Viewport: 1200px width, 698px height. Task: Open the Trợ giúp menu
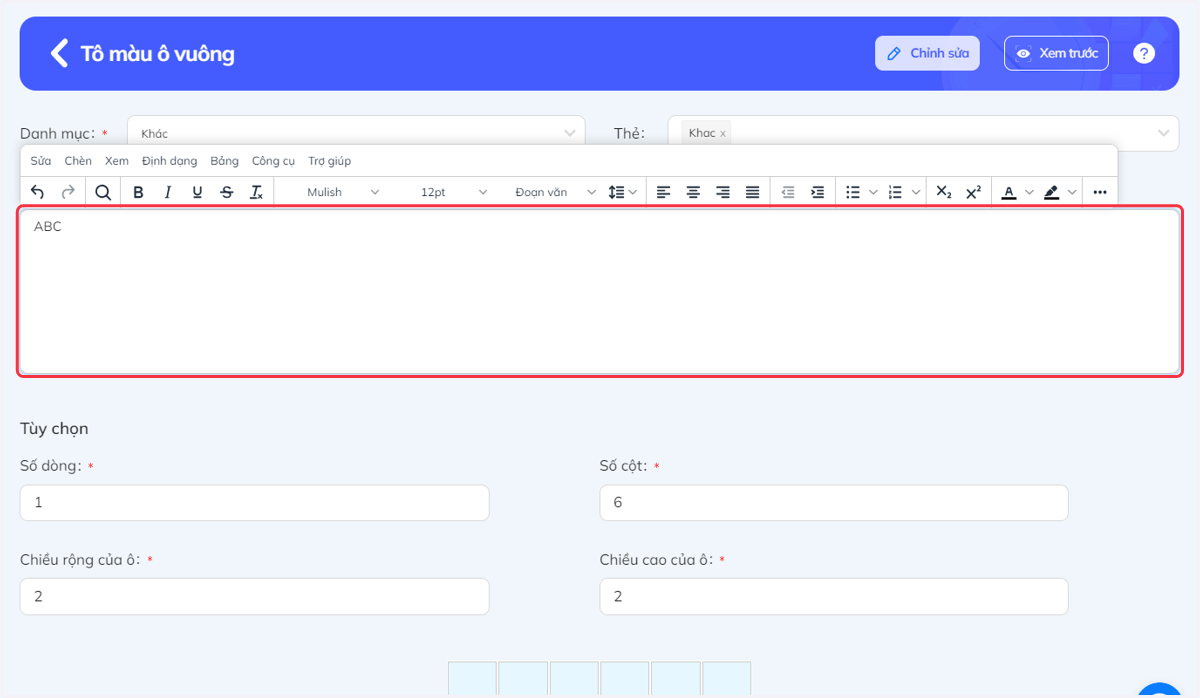coord(329,161)
